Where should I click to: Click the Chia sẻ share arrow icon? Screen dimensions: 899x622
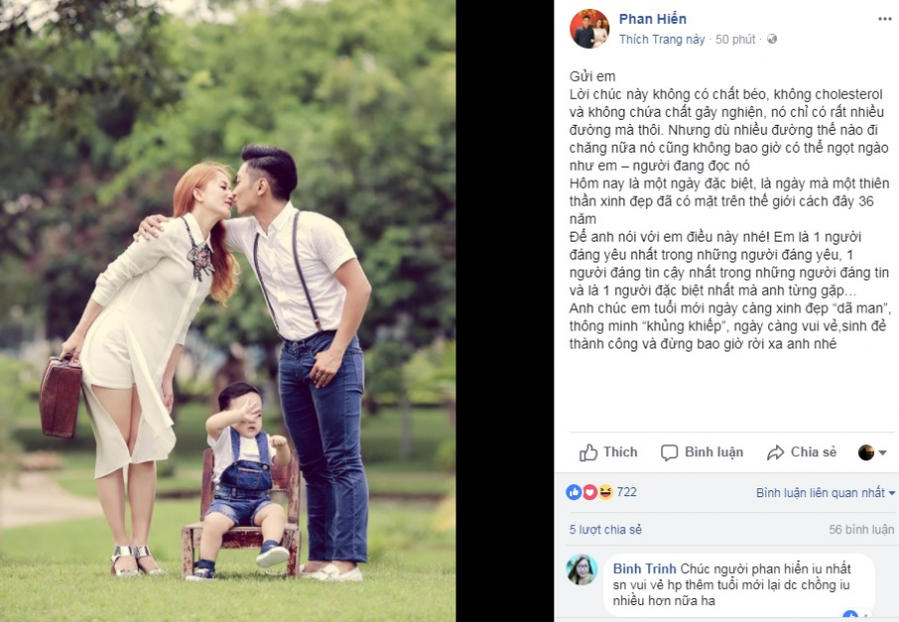(775, 452)
